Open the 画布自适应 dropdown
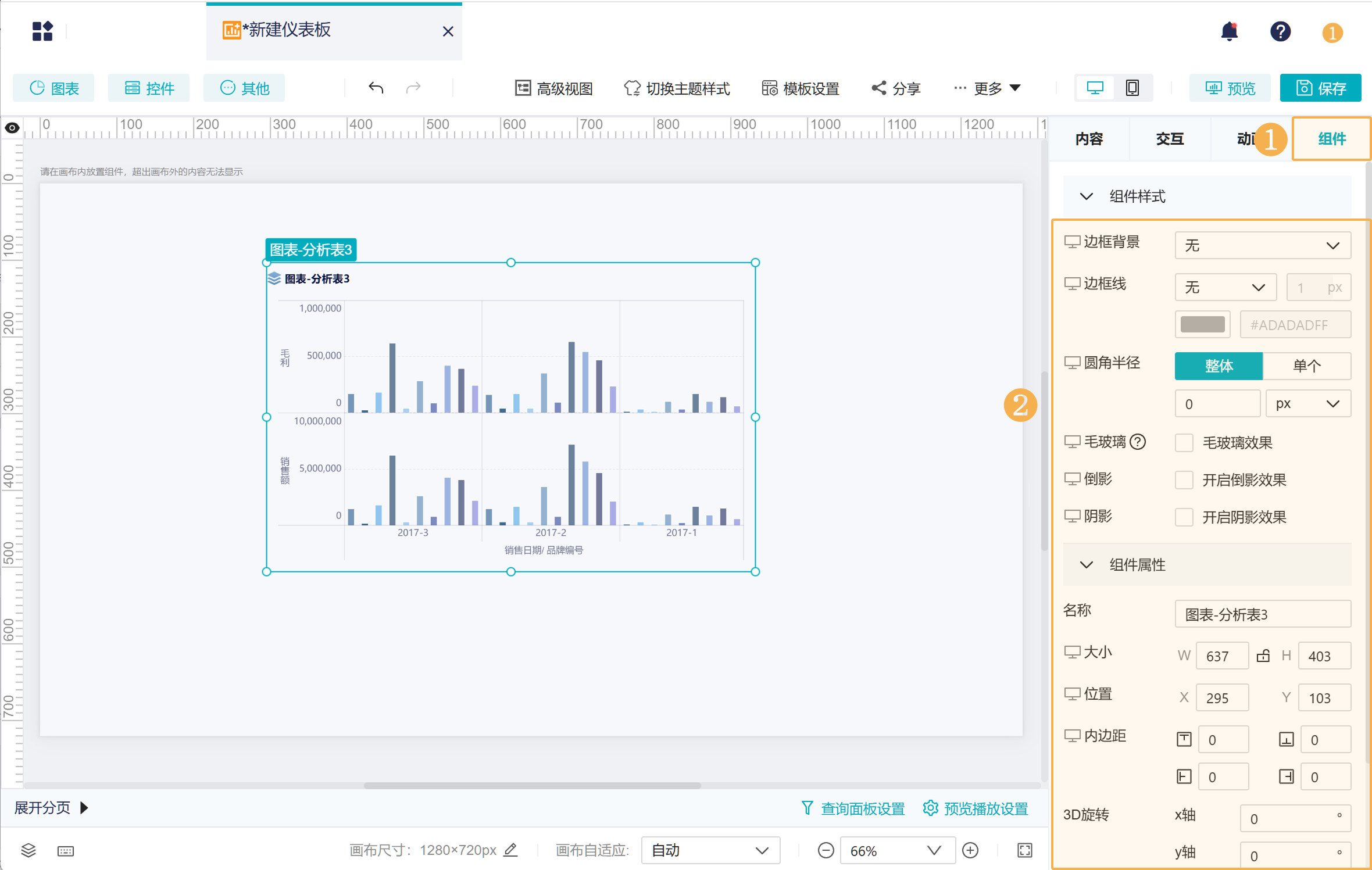This screenshot has height=870, width=1372. (710, 850)
